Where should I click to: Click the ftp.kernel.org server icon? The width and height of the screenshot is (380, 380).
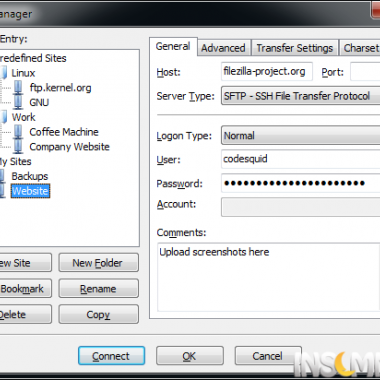click(x=18, y=88)
